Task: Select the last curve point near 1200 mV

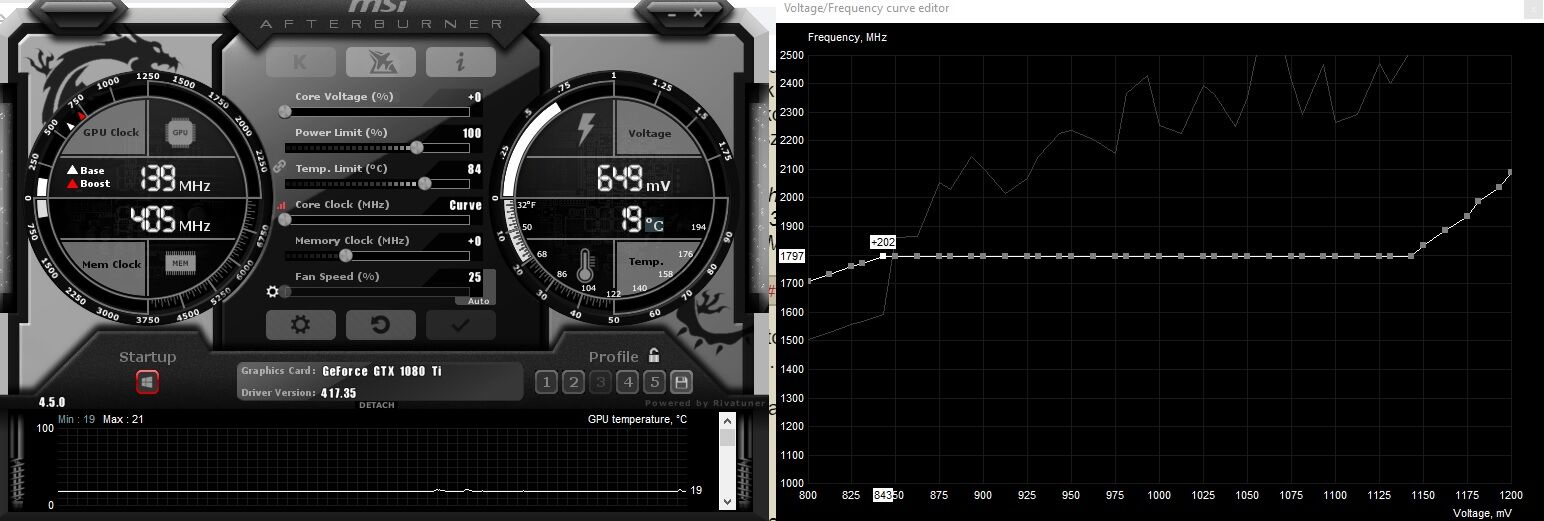Action: click(1510, 172)
